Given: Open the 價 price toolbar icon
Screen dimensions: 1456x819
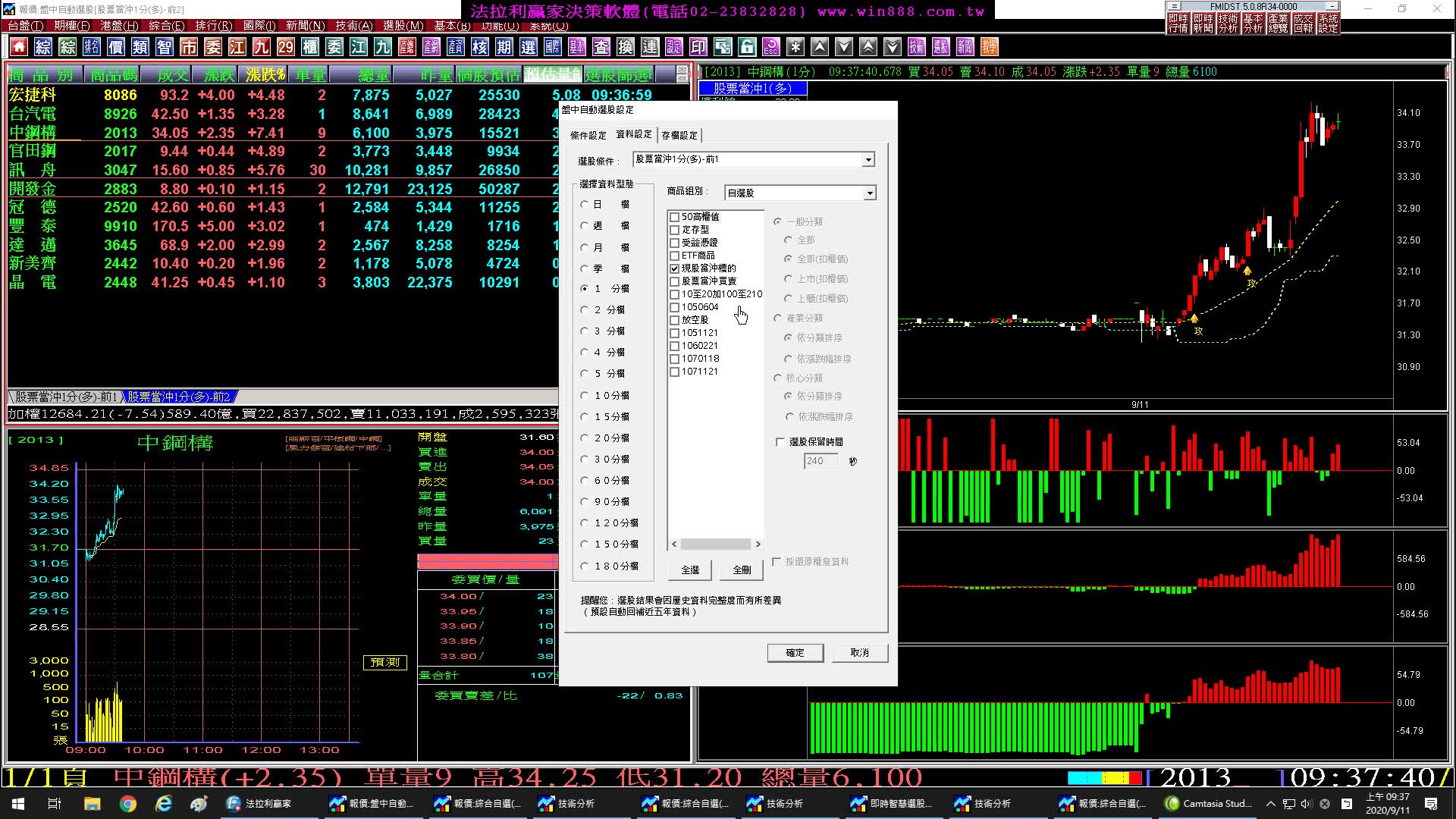Looking at the screenshot, I should click(x=116, y=47).
